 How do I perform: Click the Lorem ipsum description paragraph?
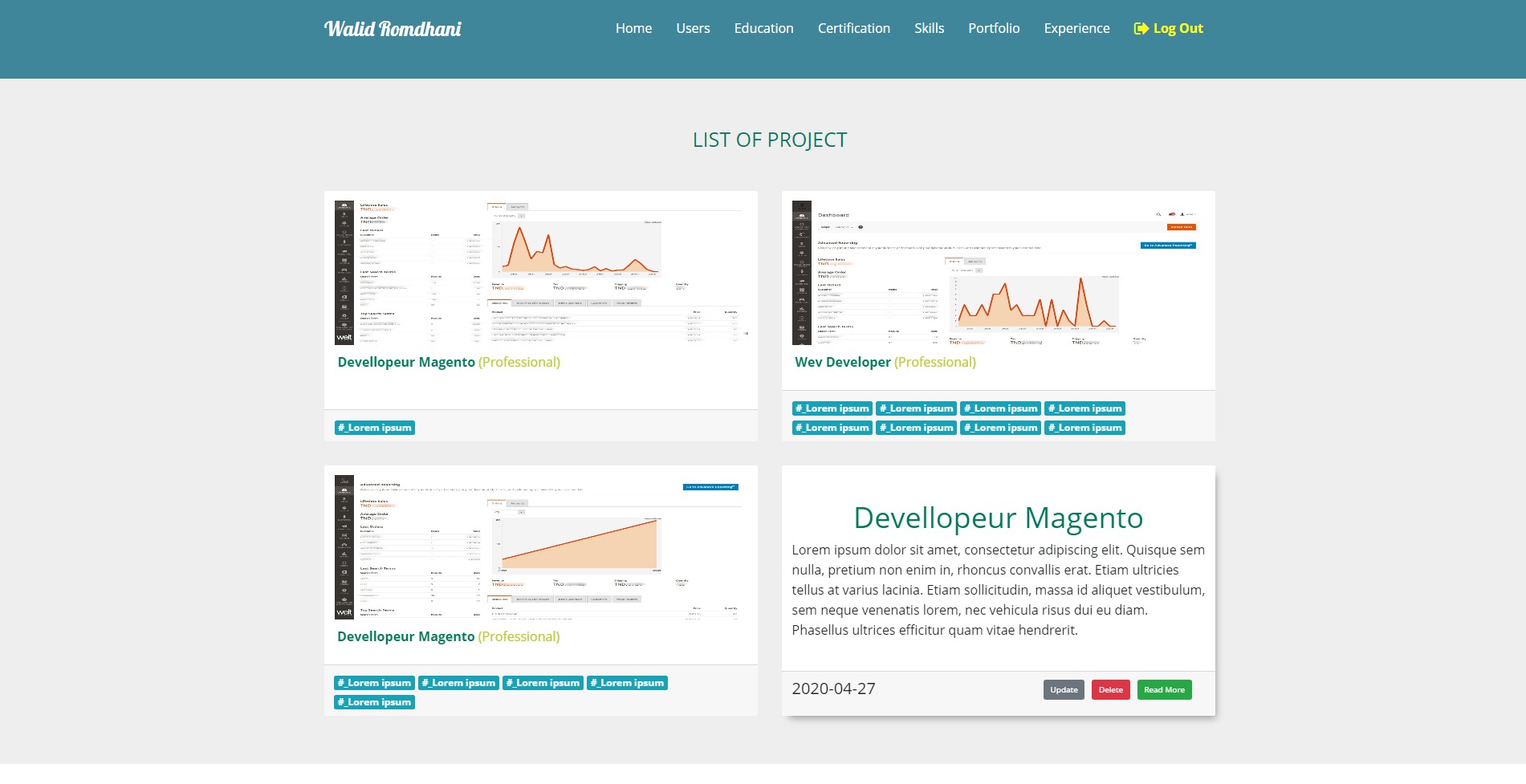pos(998,590)
